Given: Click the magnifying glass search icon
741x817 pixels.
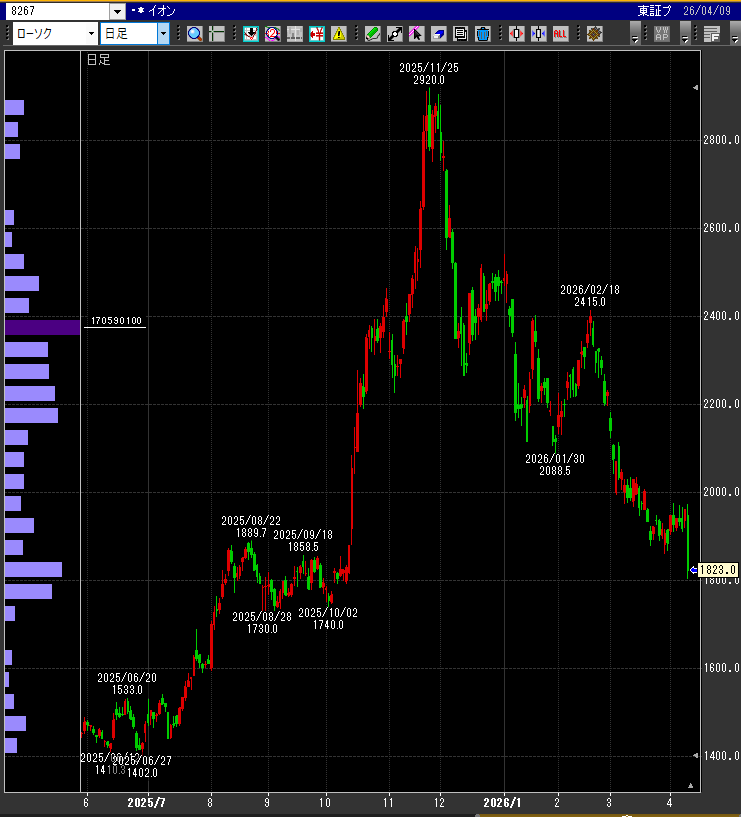Looking at the screenshot, I should pyautogui.click(x=194, y=34).
